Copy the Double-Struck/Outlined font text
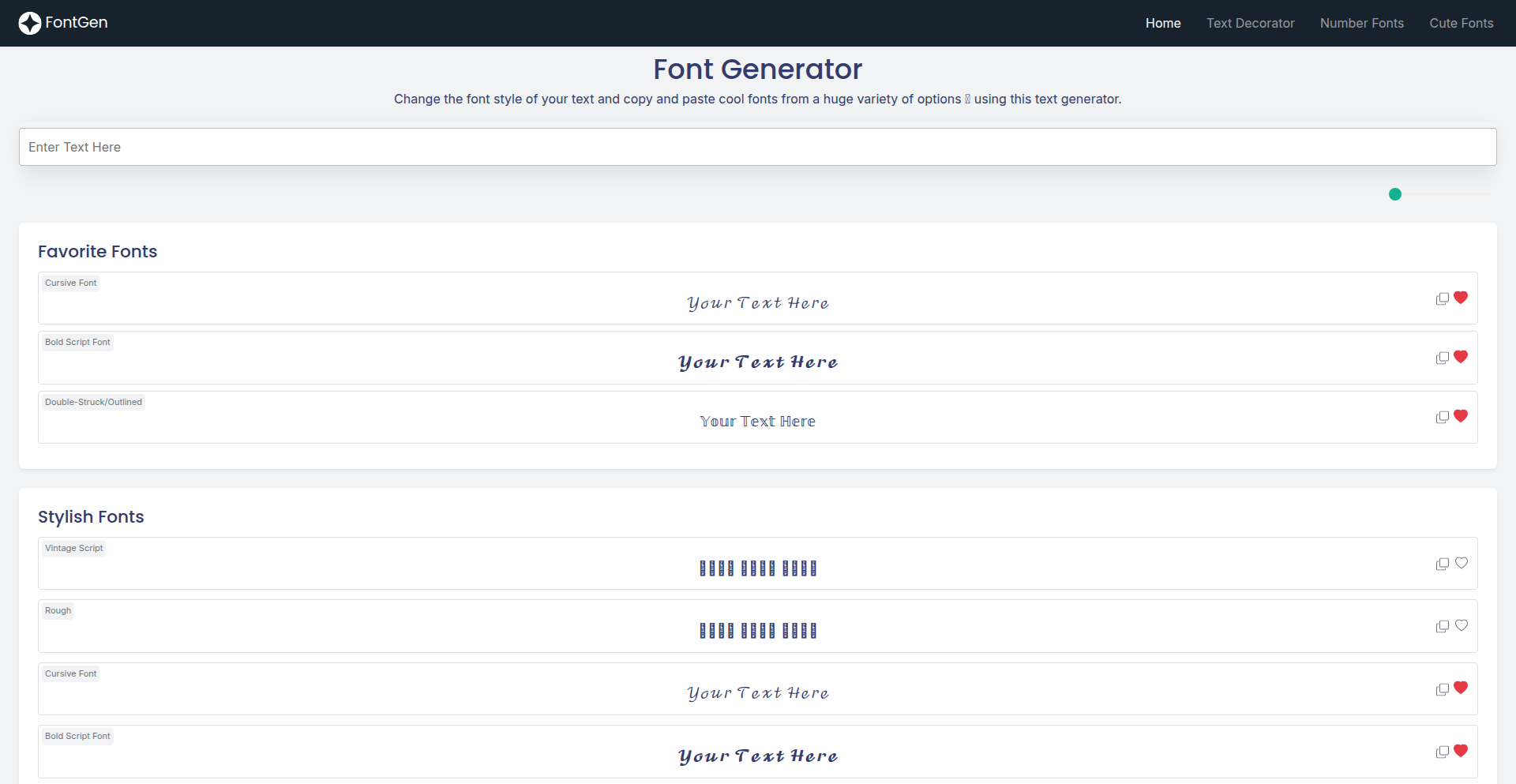 1443,417
